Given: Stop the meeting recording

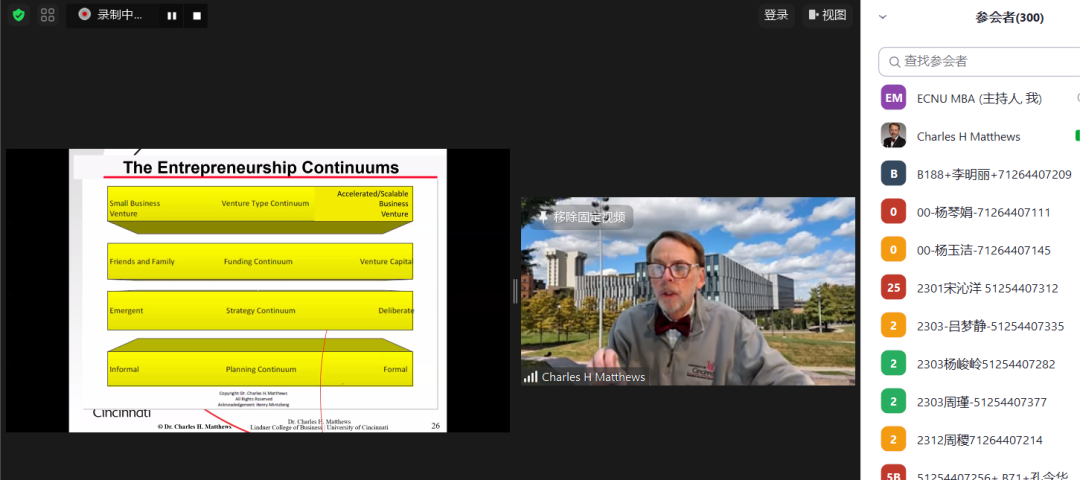Looking at the screenshot, I should tap(197, 15).
